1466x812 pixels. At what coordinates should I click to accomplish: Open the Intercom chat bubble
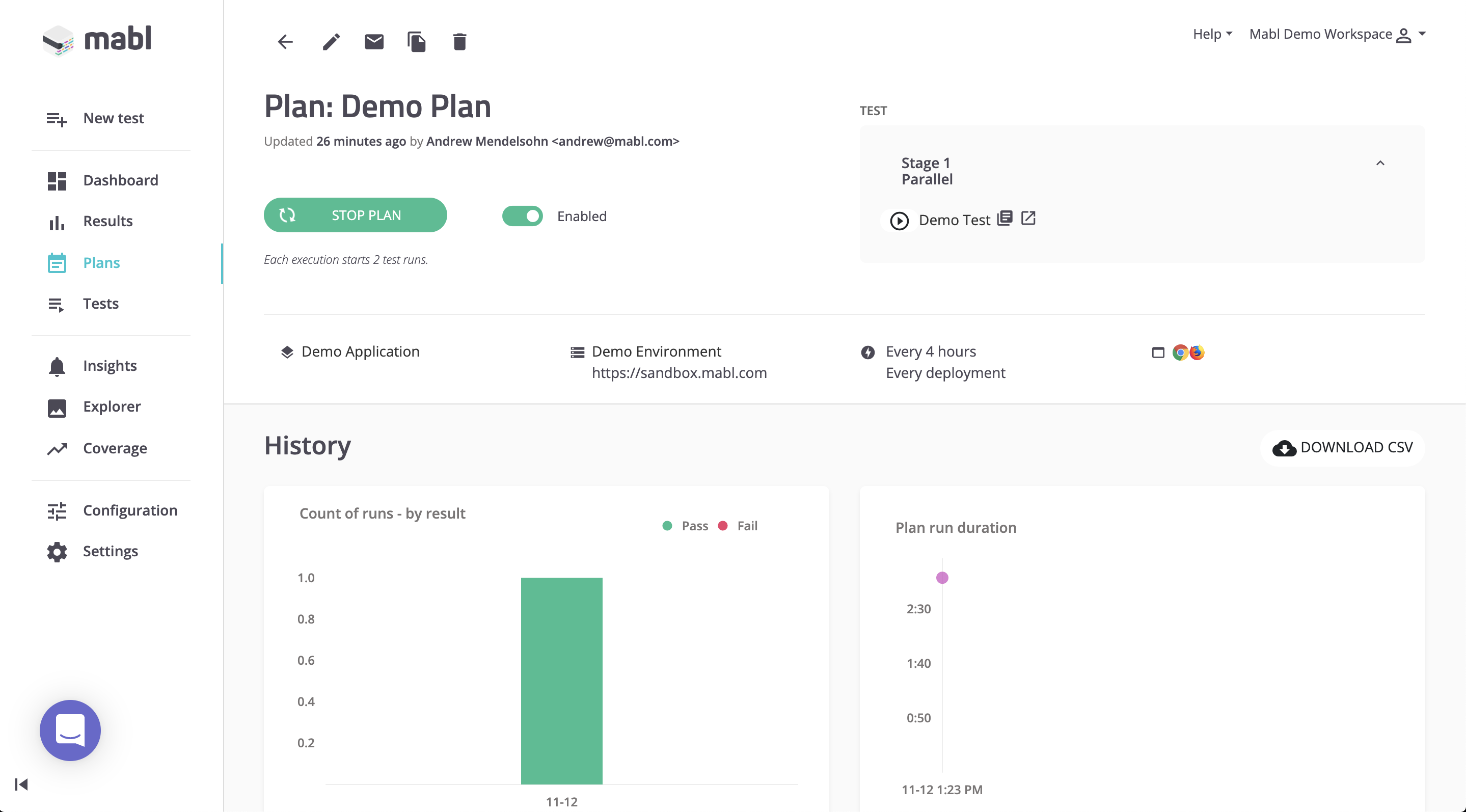coord(70,730)
